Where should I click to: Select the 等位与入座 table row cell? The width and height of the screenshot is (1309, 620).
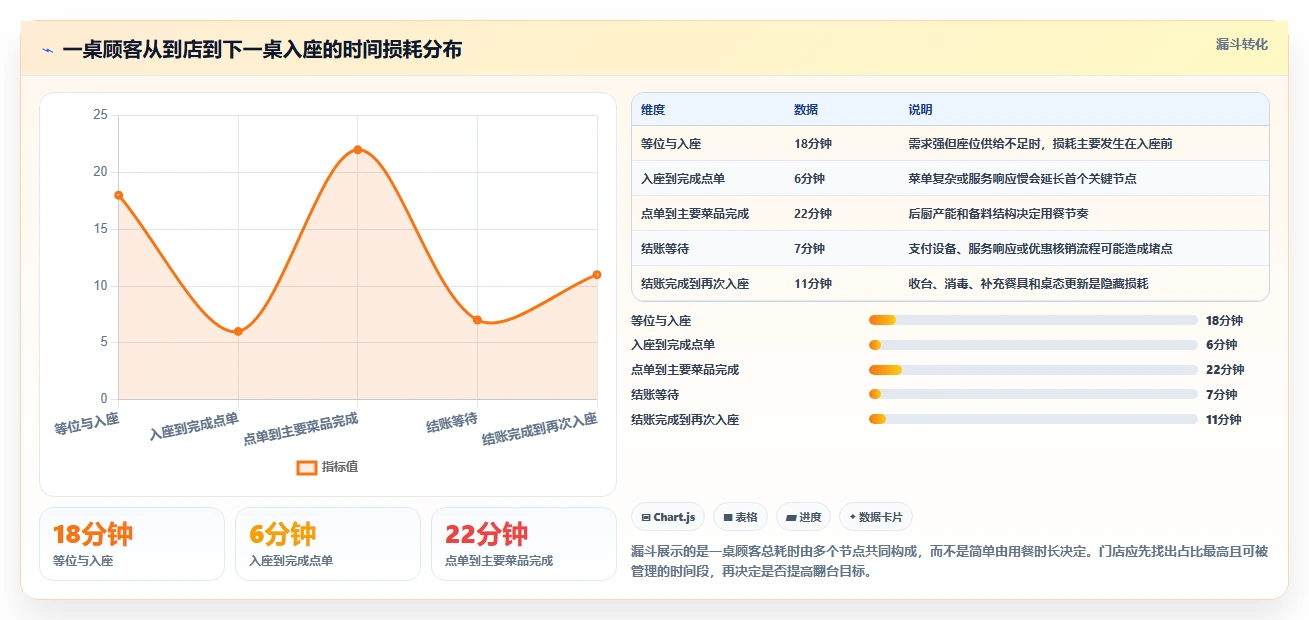tap(671, 144)
